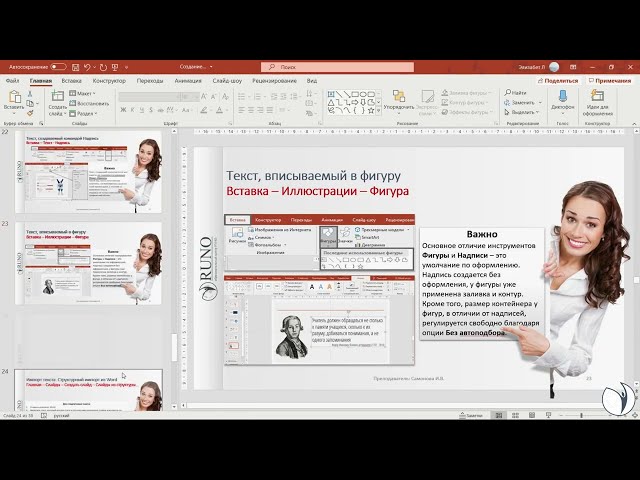Open the Customize Quick Access Toolbar arrow
The height and width of the screenshot is (480, 640).
point(127,67)
